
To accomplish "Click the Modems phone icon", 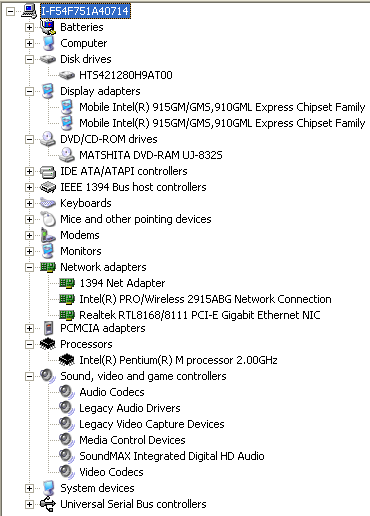I will [48, 235].
